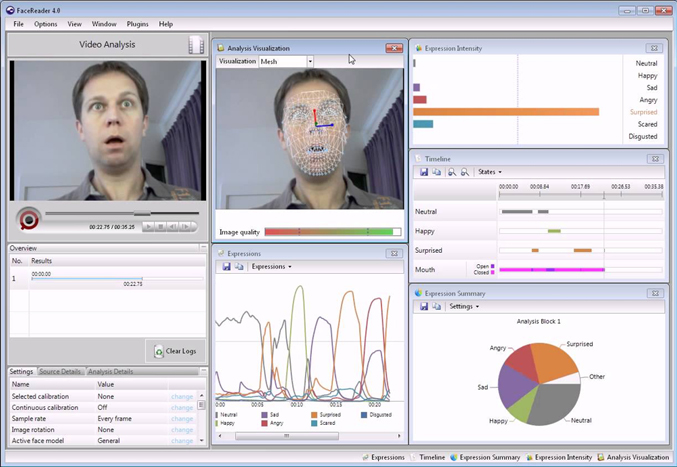Zoom out on the Timeline panel
Image resolution: width=677 pixels, height=467 pixels.
coord(465,172)
